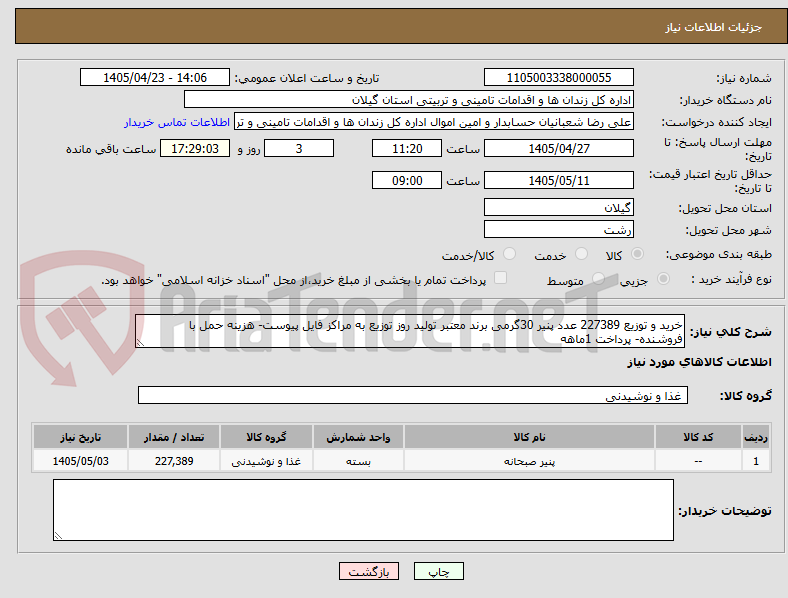Select the متوسط purchase type radio
Image resolution: width=788 pixels, height=598 pixels.
[x=598, y=278]
